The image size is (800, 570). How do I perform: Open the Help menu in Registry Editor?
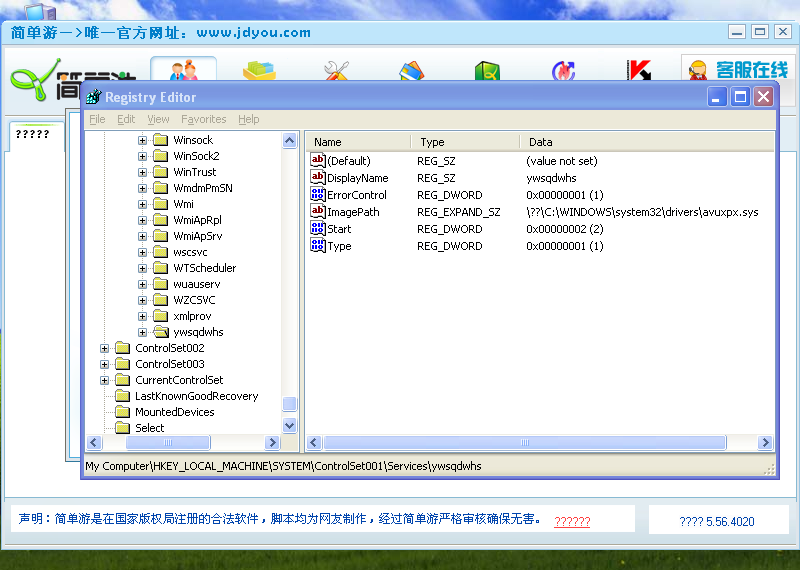(248, 119)
